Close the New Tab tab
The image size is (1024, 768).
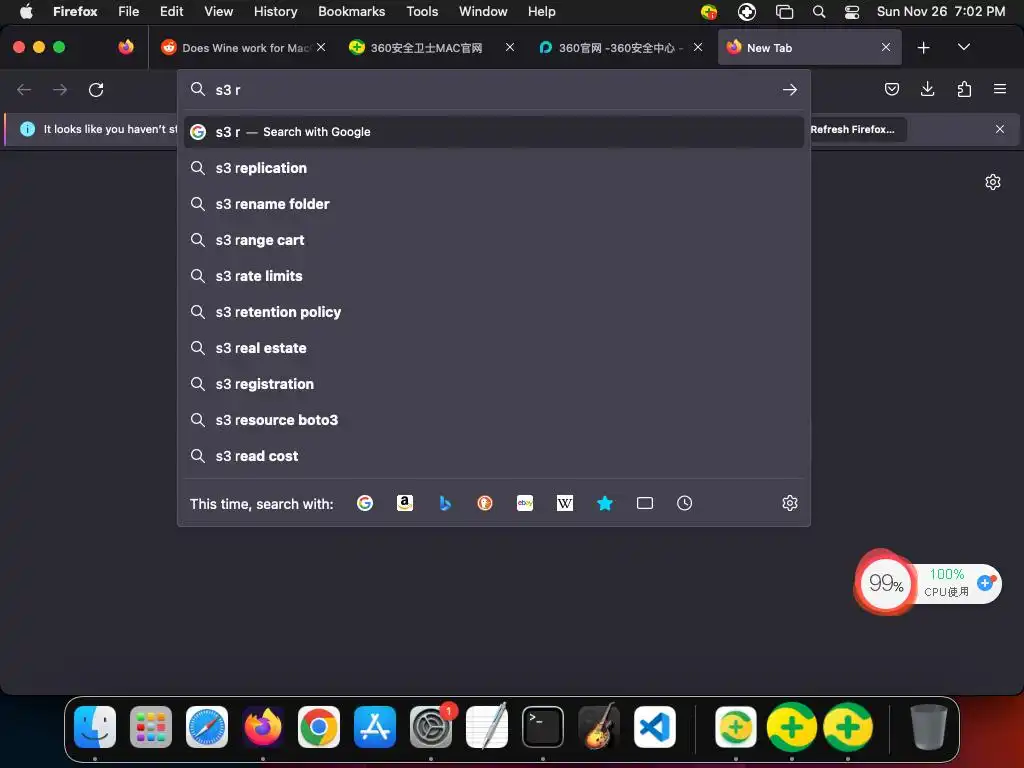[x=886, y=47]
